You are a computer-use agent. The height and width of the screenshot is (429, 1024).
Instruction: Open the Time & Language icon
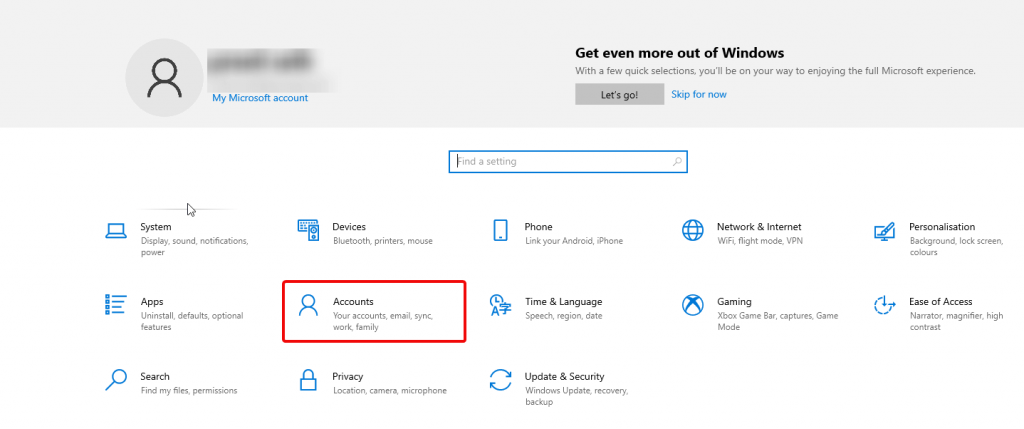[x=500, y=305]
